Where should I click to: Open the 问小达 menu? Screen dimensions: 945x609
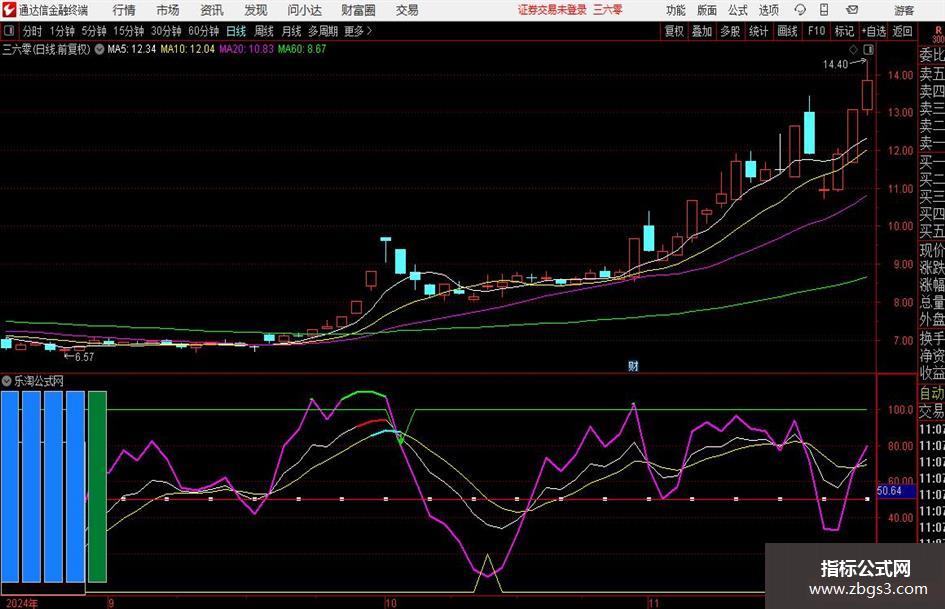304,10
